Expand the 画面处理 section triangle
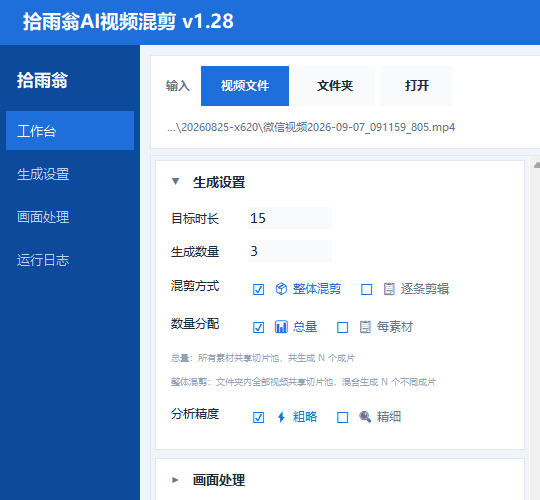The image size is (540, 500). [175, 480]
